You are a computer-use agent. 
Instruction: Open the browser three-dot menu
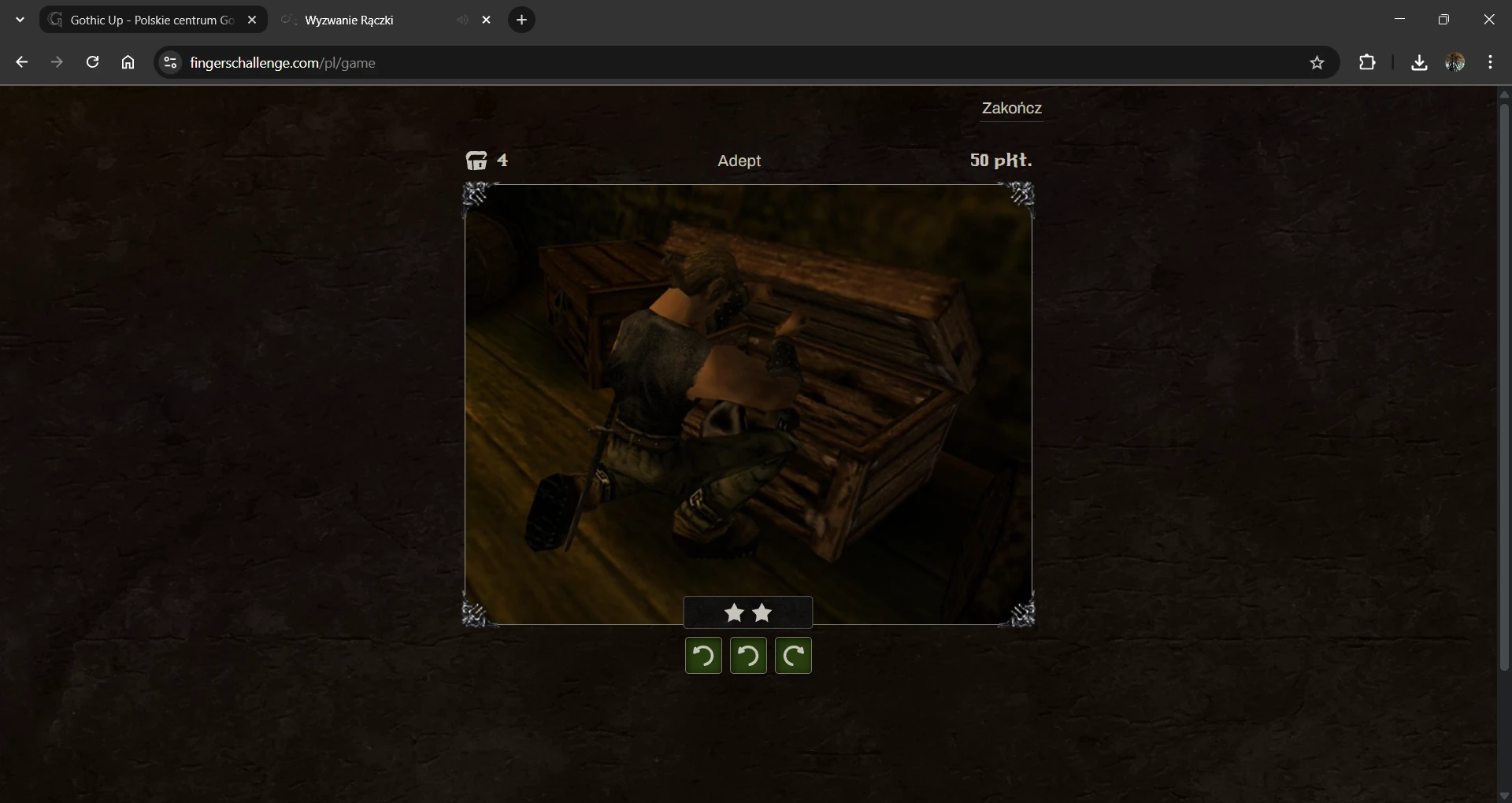(1490, 63)
